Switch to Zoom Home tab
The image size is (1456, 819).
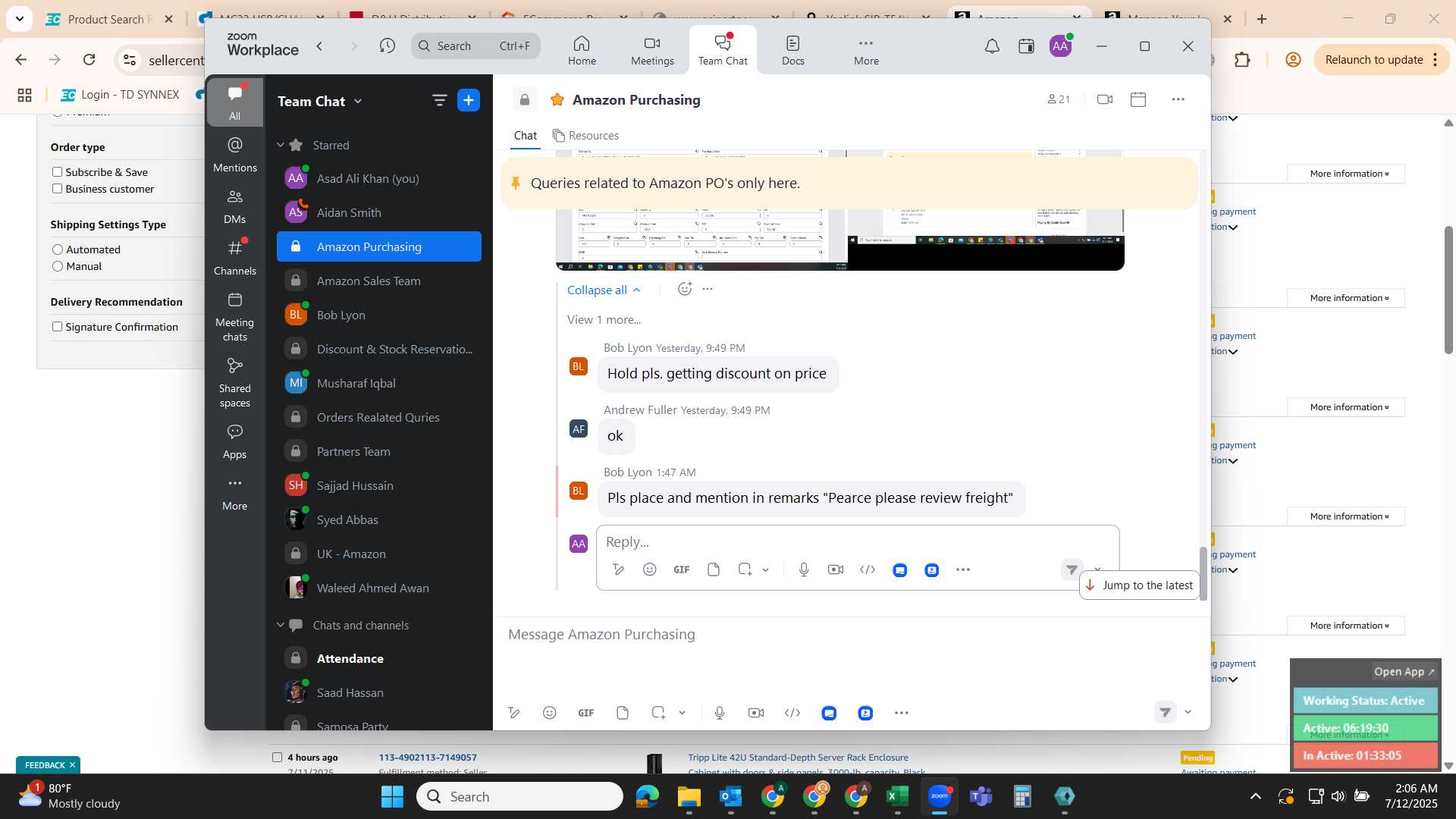point(582,50)
